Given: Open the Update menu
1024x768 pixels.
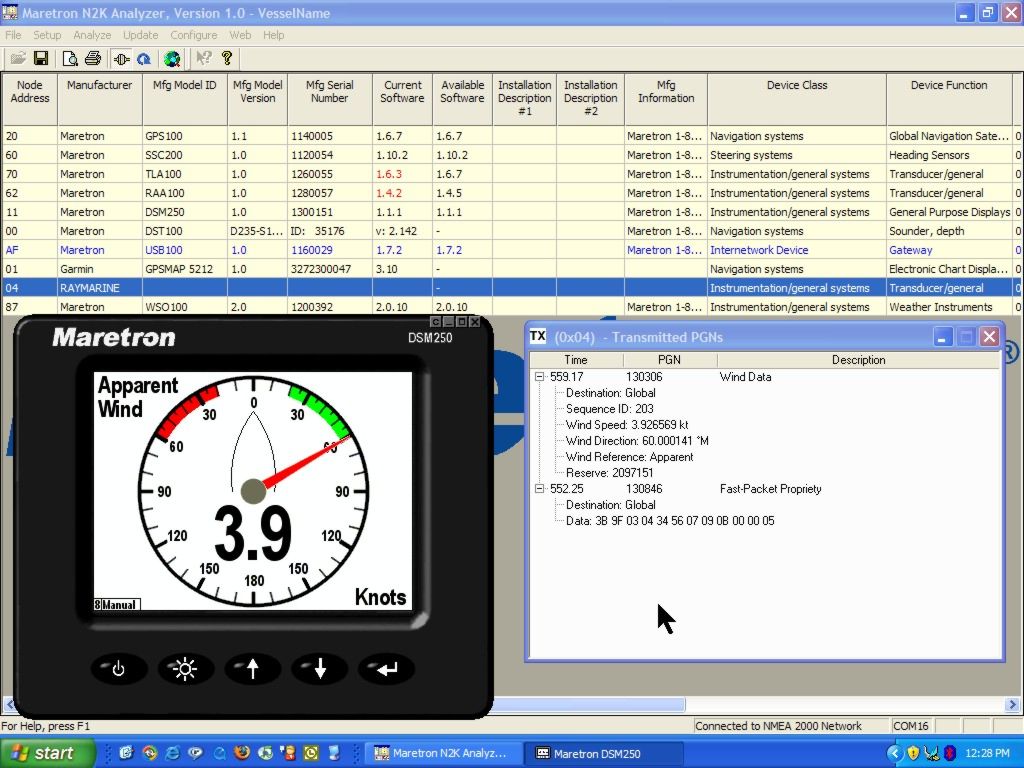Looking at the screenshot, I should coord(140,35).
